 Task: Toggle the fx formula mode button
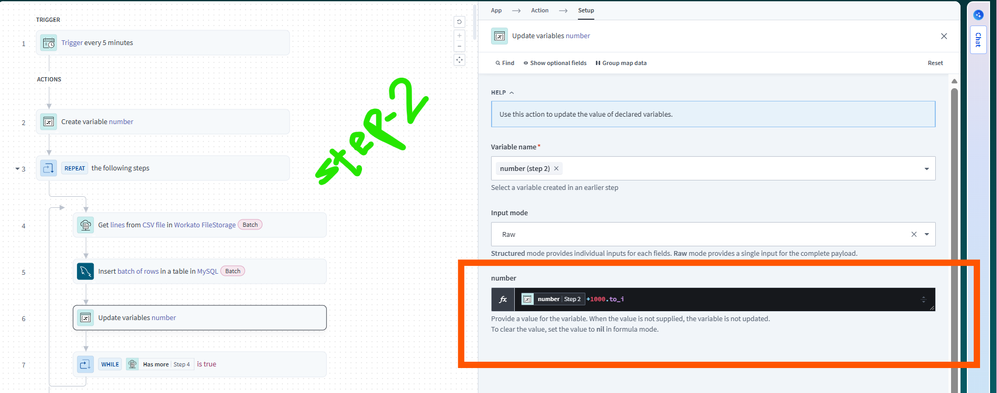[x=503, y=299]
